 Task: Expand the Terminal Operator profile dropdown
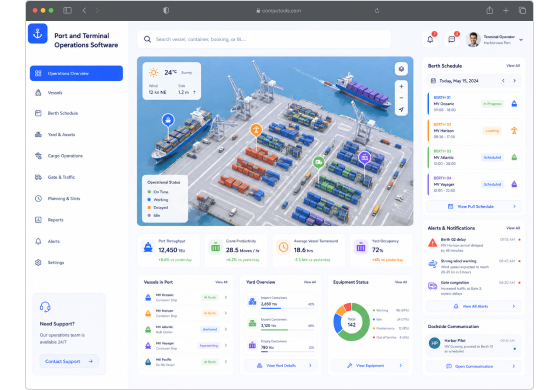pos(521,40)
